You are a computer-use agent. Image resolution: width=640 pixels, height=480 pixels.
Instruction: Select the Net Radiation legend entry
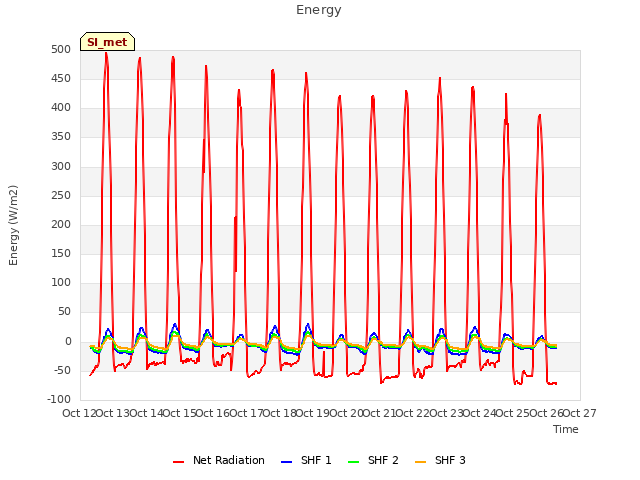219,460
